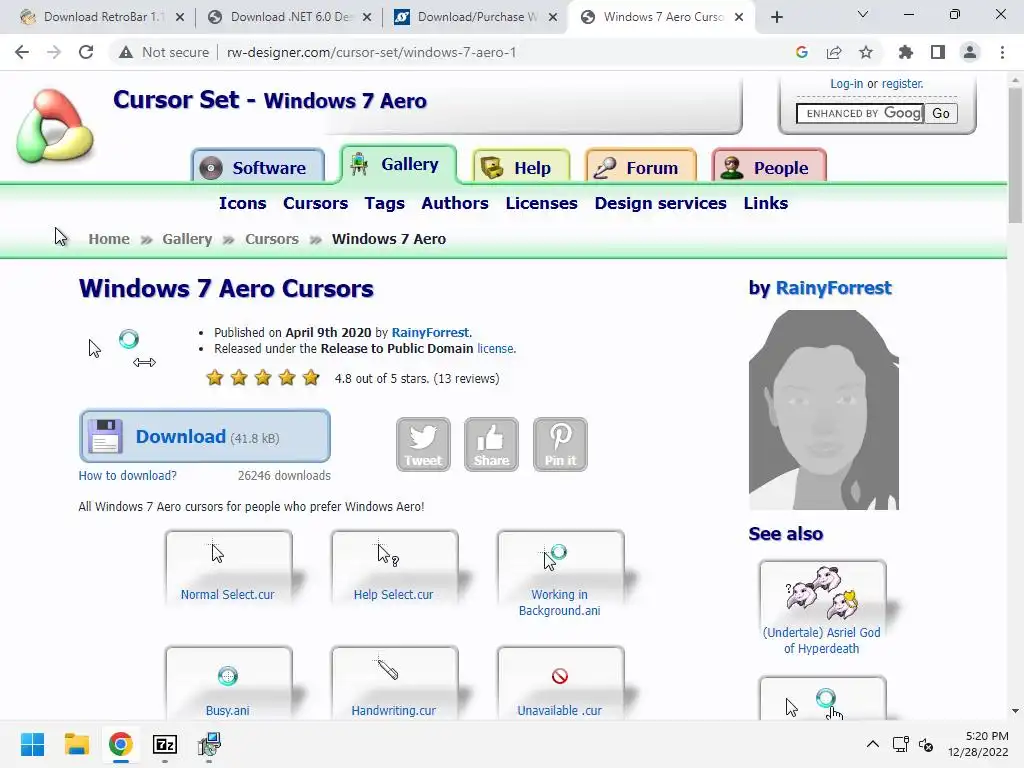1024x768 pixels.
Task: Open a new browser tab
Action: click(776, 17)
